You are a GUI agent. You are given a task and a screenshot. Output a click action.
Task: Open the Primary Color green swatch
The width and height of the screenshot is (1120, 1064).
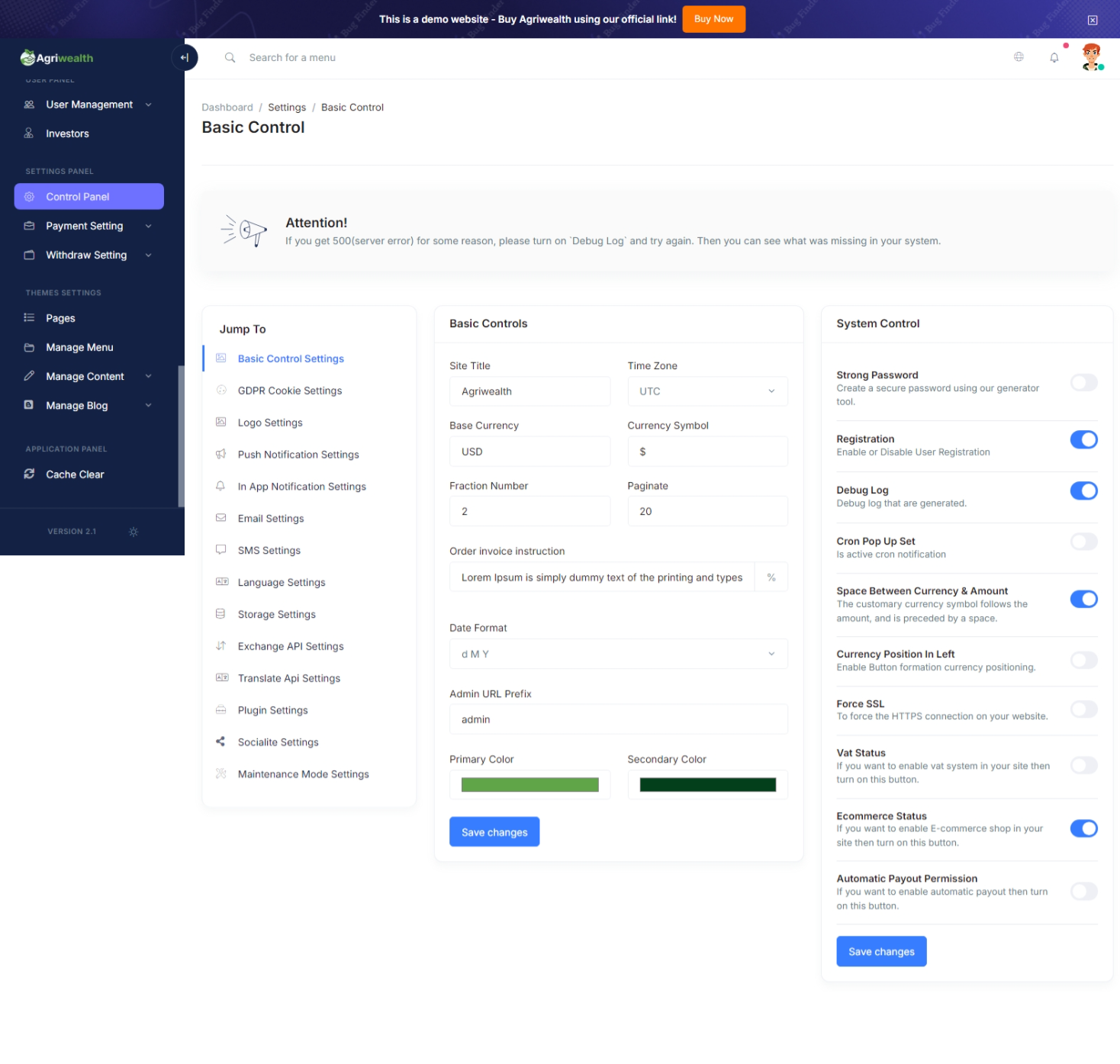529,785
